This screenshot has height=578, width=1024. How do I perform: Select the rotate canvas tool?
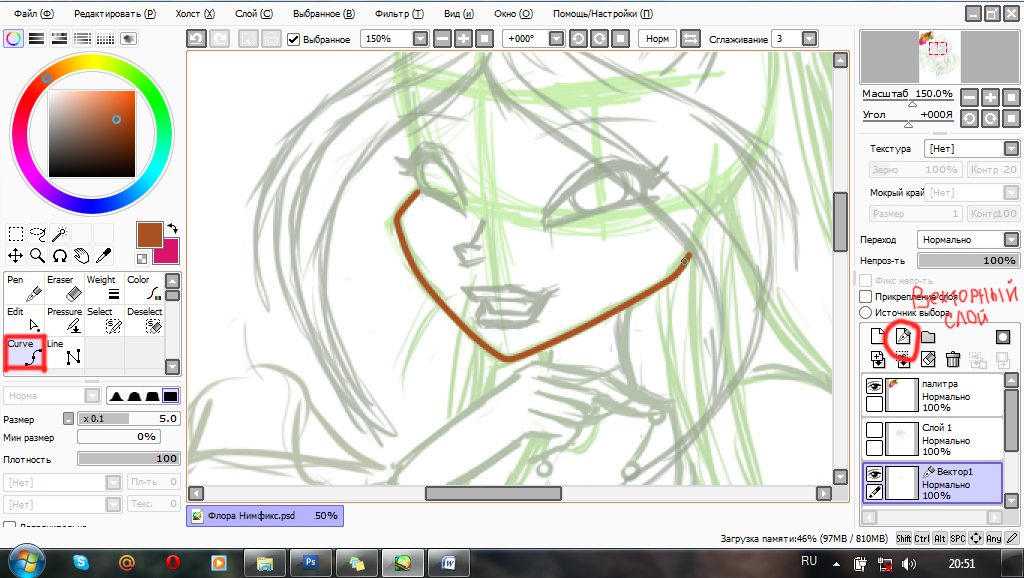coord(59,255)
